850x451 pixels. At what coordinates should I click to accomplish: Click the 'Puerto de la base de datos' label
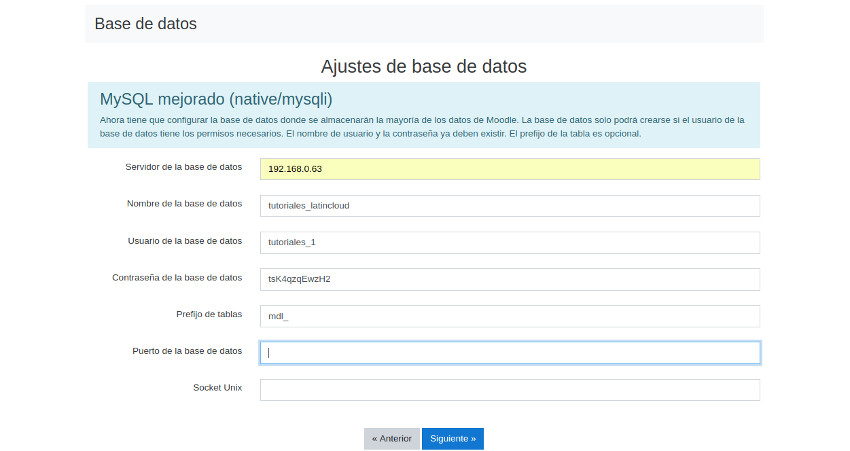(187, 351)
